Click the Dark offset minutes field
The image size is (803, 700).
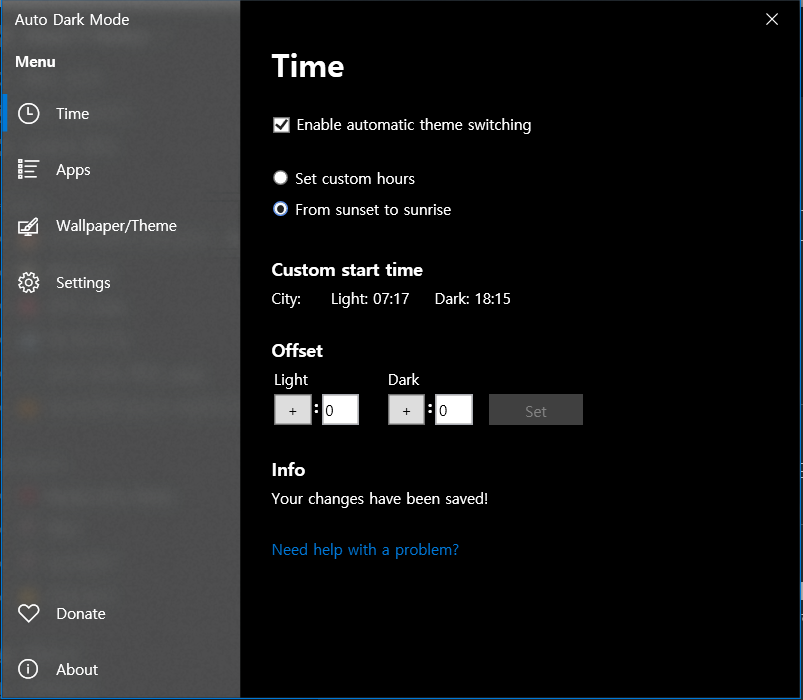(454, 410)
